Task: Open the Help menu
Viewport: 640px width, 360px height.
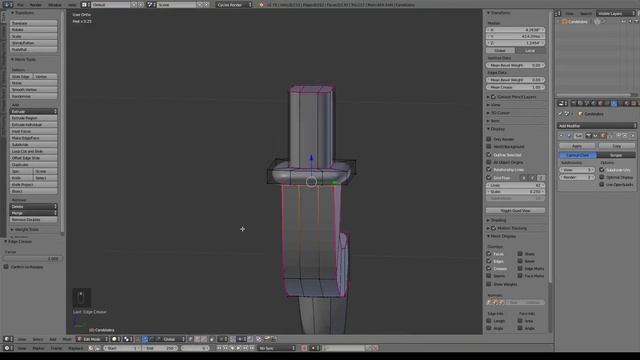Action: tap(72, 4)
